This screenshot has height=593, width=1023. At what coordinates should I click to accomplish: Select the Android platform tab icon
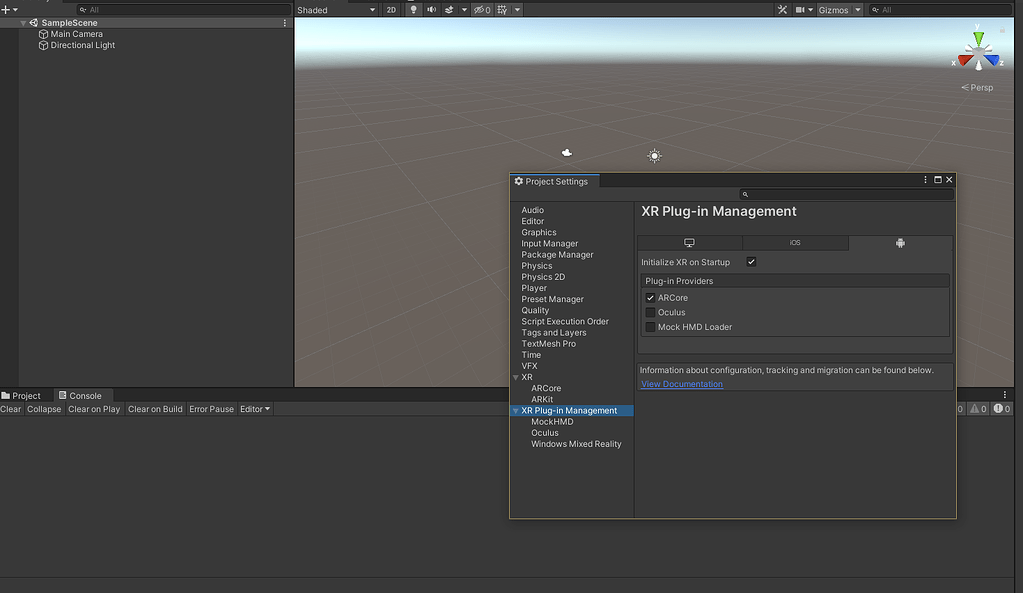900,243
